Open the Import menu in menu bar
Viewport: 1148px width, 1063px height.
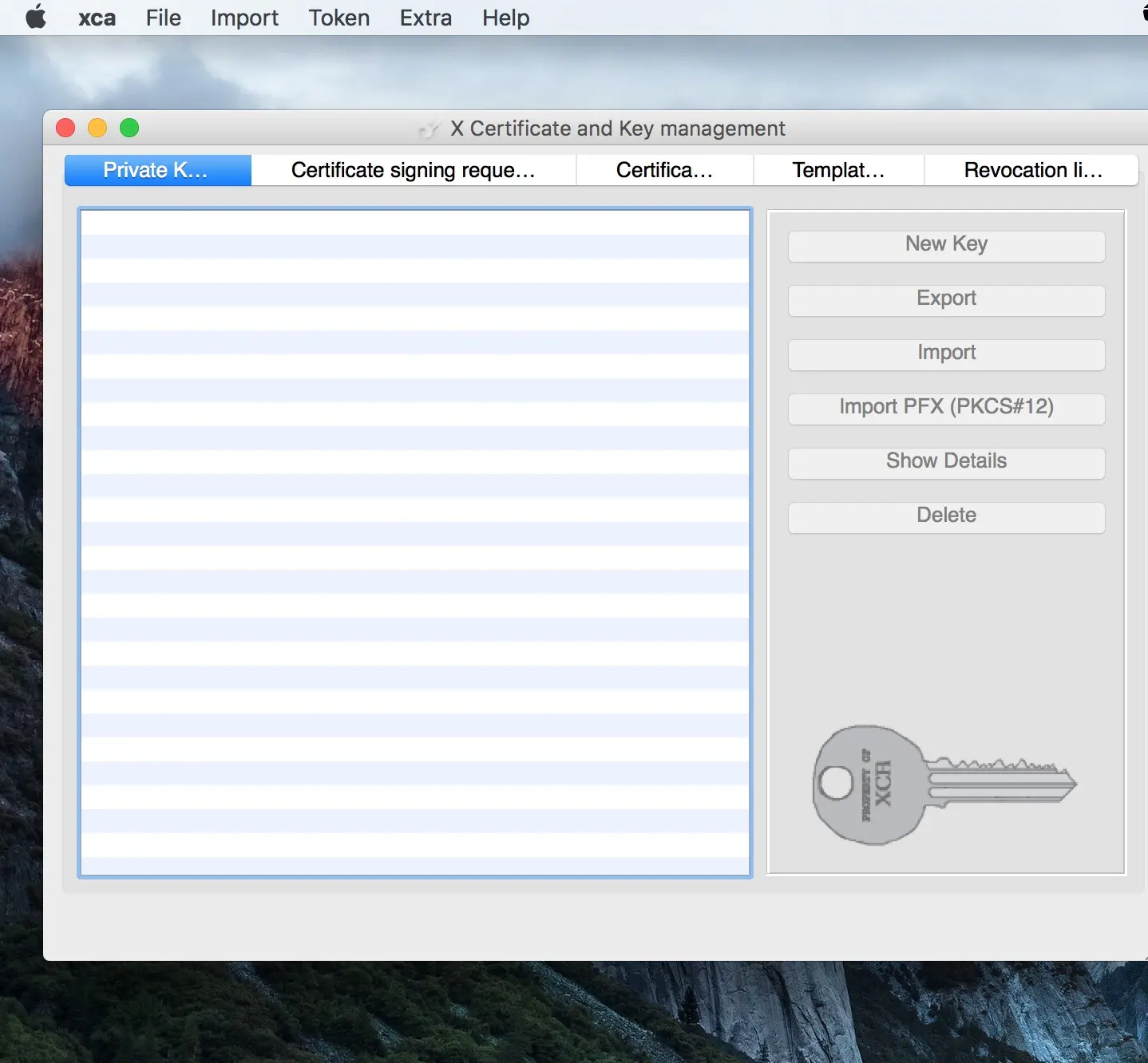(x=244, y=18)
